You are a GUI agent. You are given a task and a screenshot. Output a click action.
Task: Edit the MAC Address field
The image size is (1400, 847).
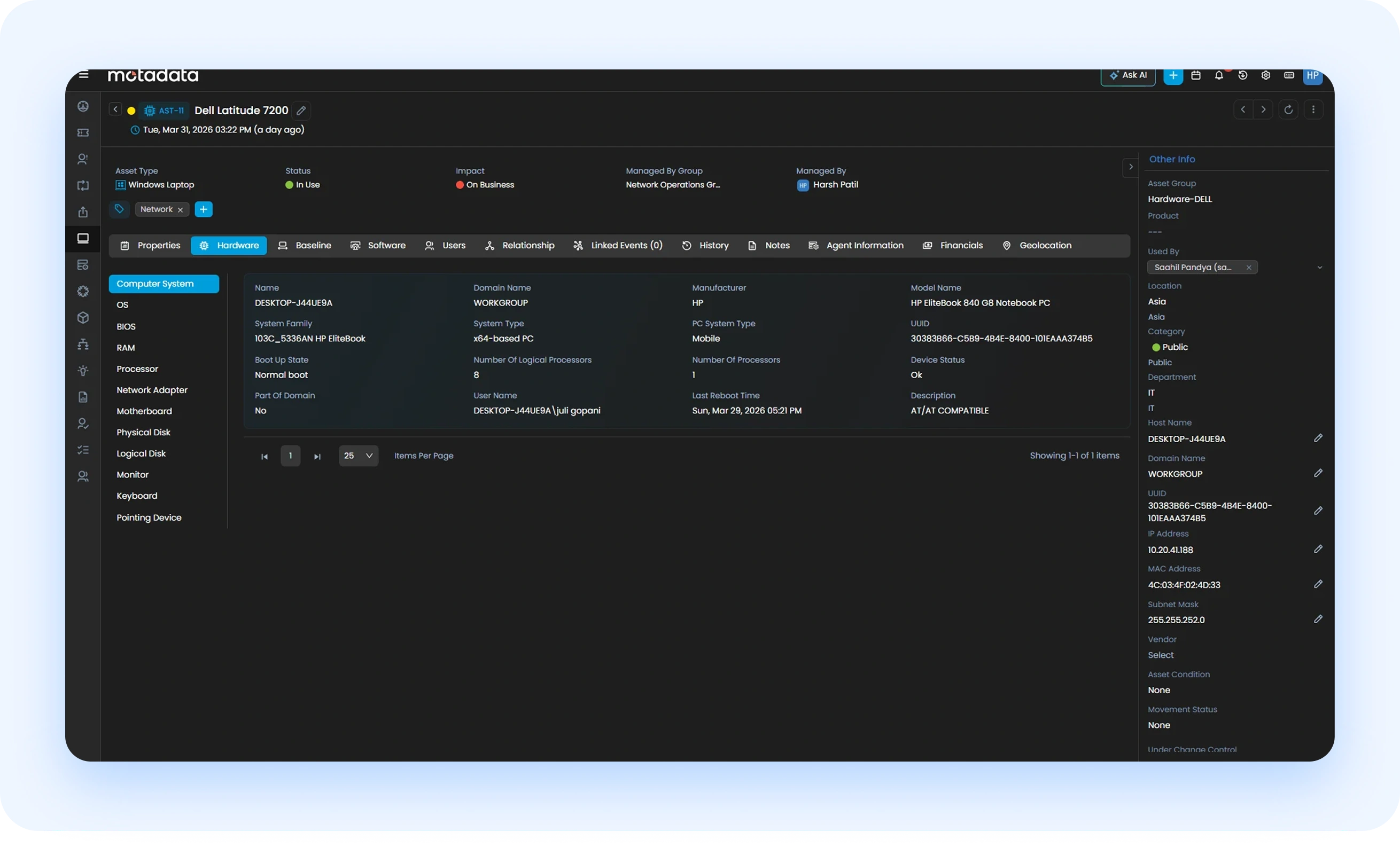click(x=1318, y=584)
